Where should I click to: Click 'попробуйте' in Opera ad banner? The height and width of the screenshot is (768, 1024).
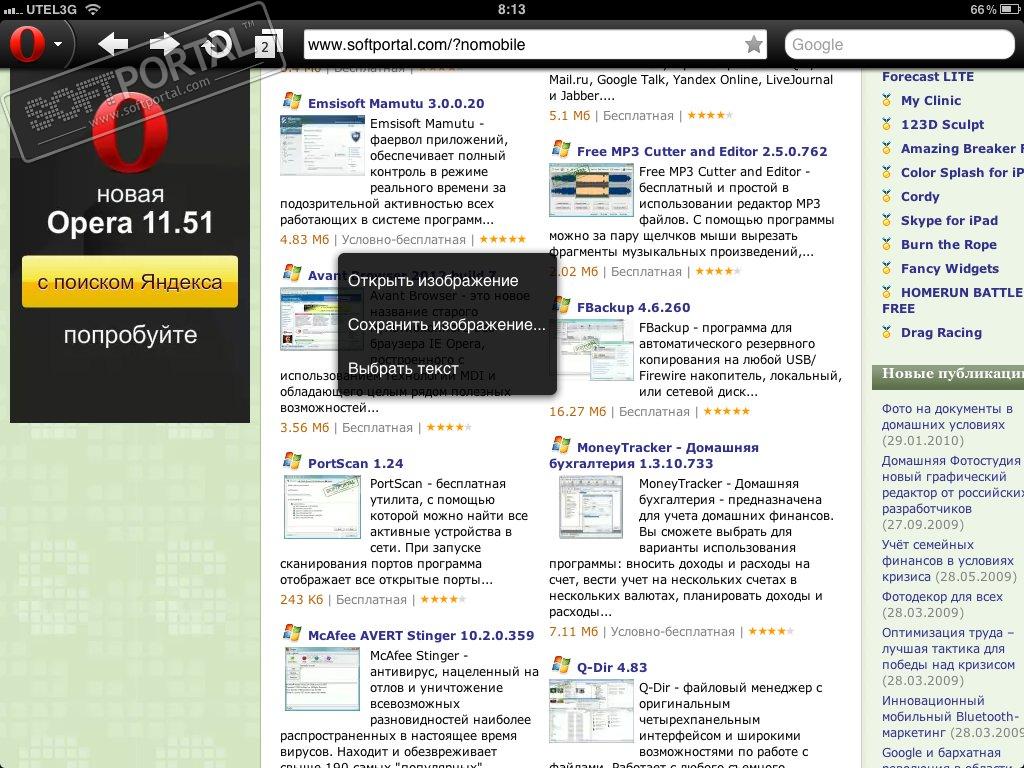130,335
